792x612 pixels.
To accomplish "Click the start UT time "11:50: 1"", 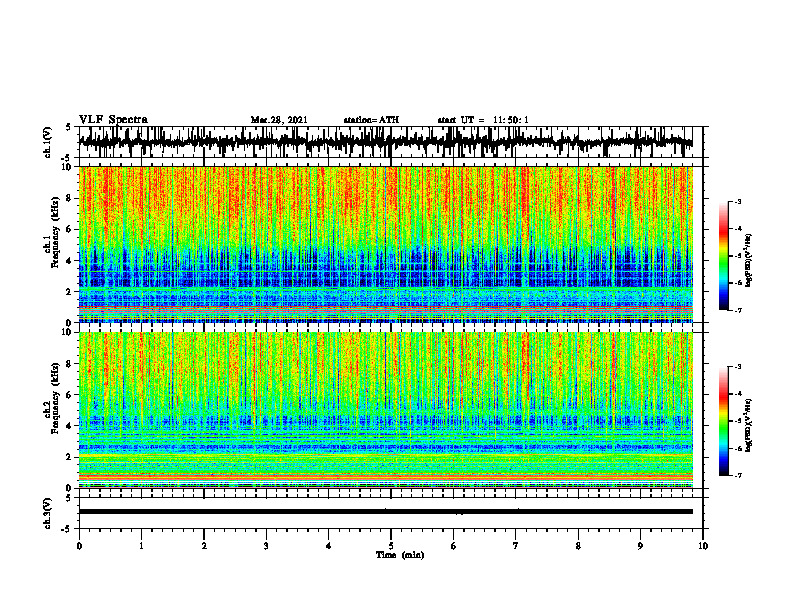I will click(x=511, y=120).
